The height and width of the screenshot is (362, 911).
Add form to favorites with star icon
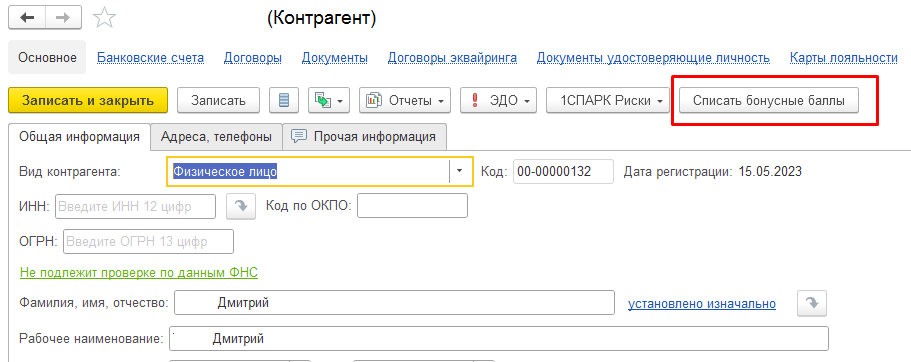(105, 18)
